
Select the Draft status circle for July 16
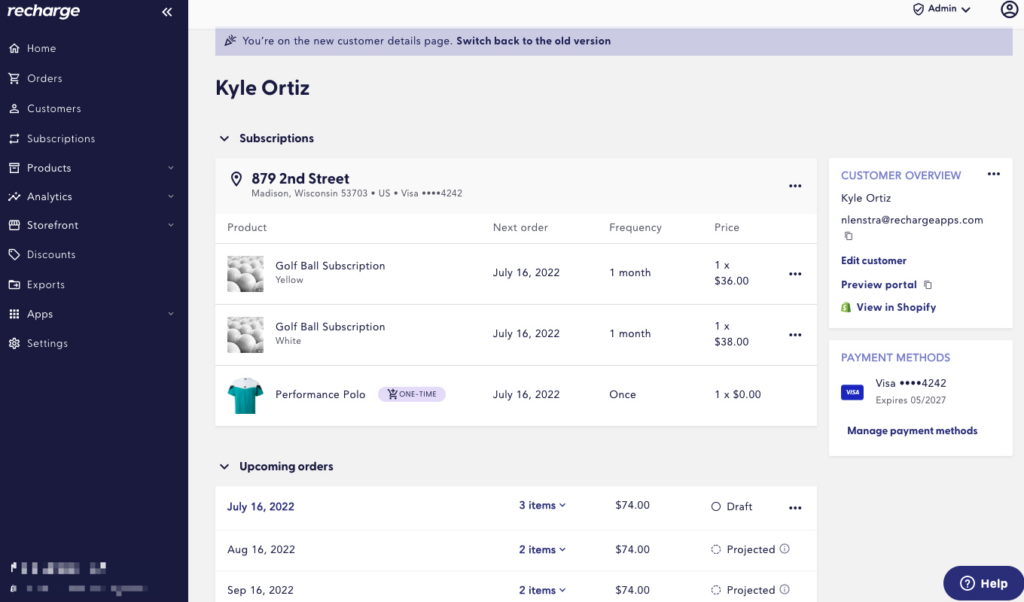click(716, 507)
